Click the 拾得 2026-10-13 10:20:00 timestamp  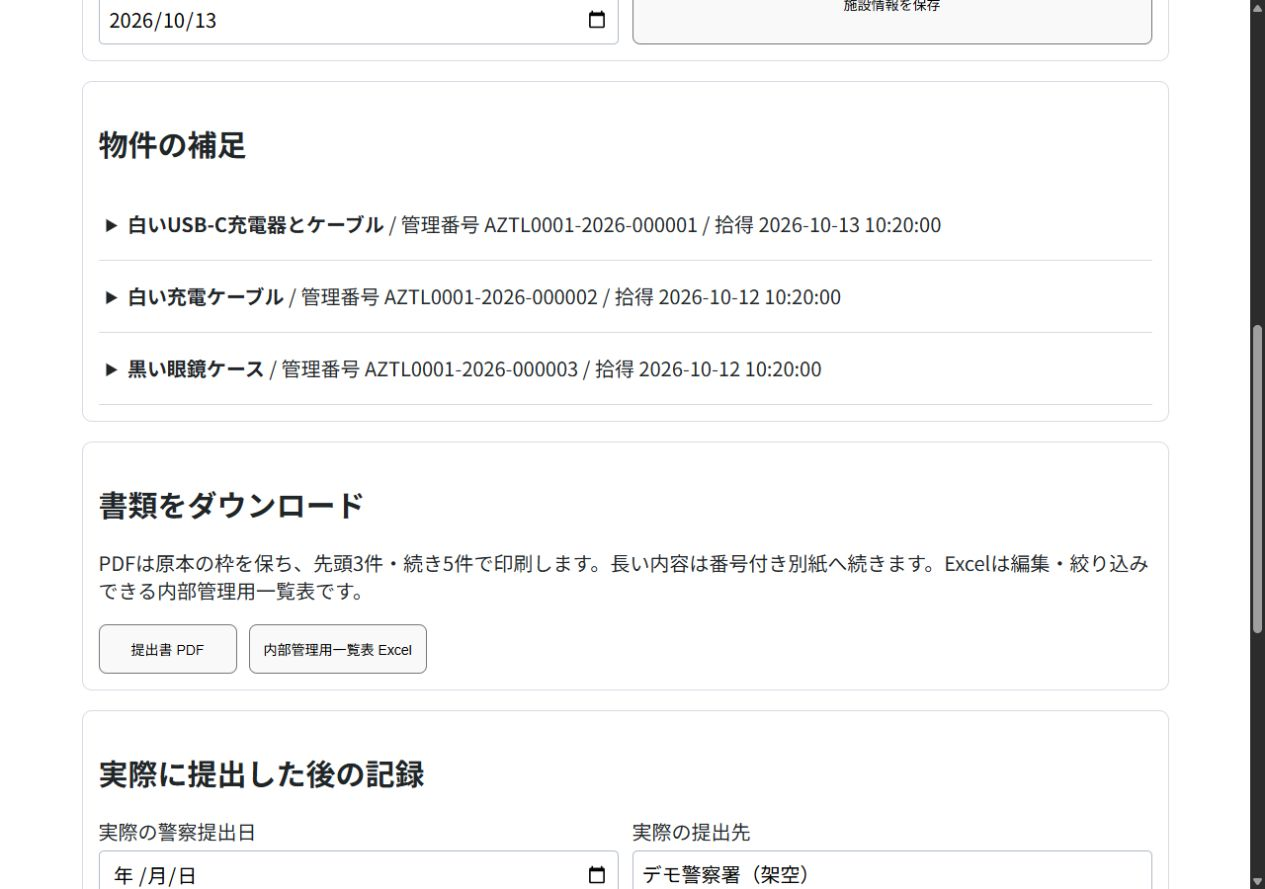(828, 225)
